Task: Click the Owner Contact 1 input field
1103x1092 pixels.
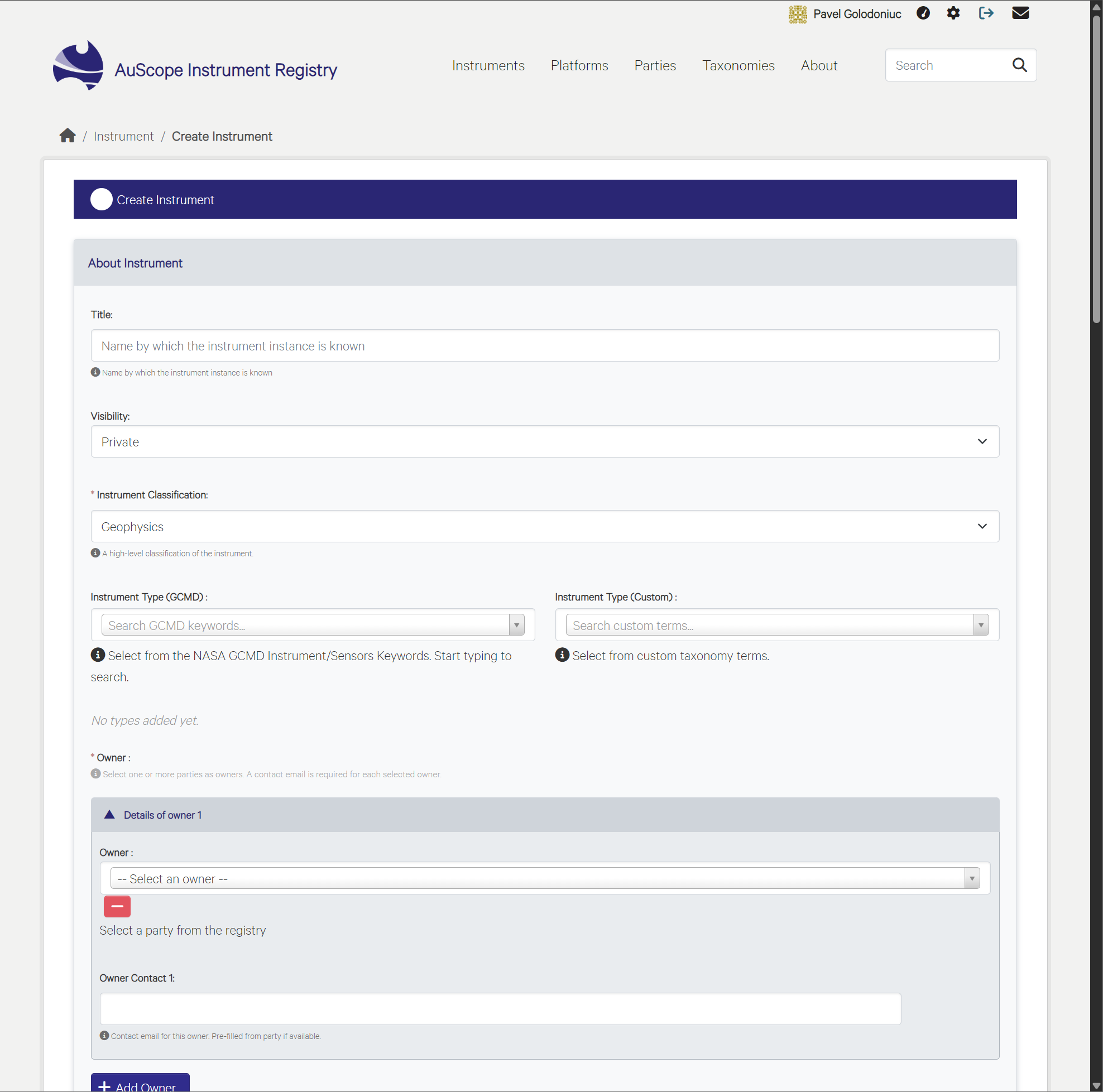Action: click(500, 1009)
